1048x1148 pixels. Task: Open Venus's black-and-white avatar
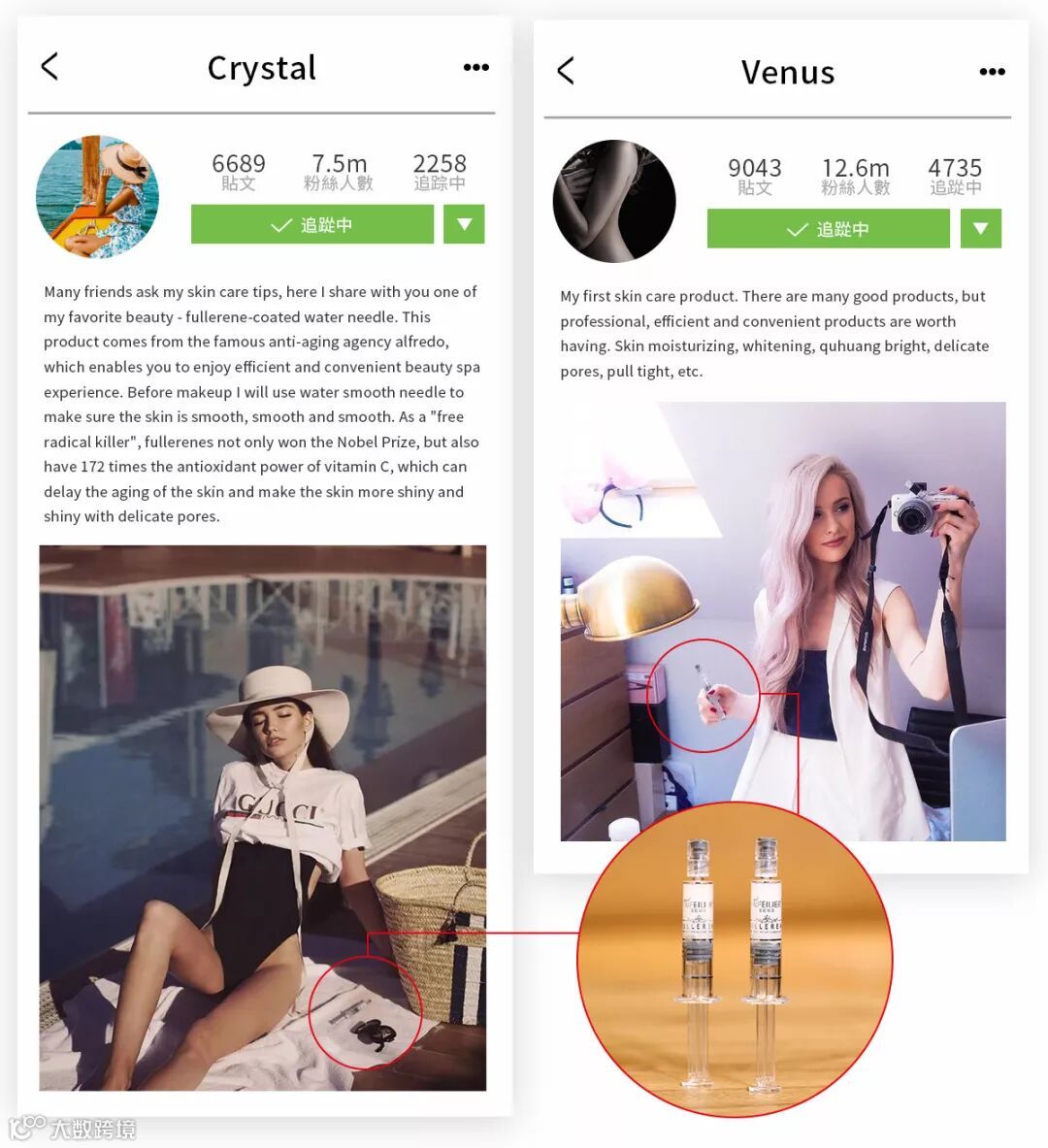click(613, 201)
